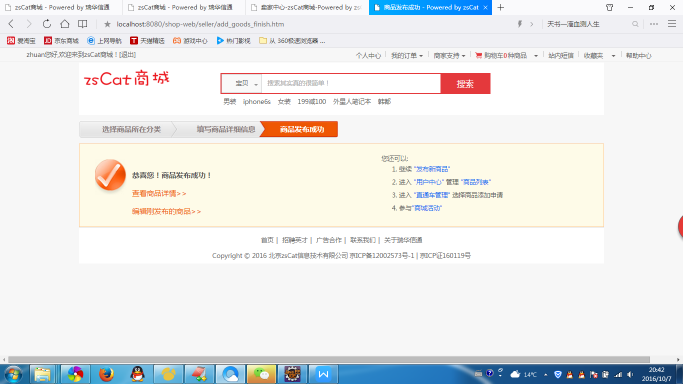Image resolution: width=683 pixels, height=384 pixels.
Task: Expand the 我的订单 dropdown
Action: click(407, 56)
